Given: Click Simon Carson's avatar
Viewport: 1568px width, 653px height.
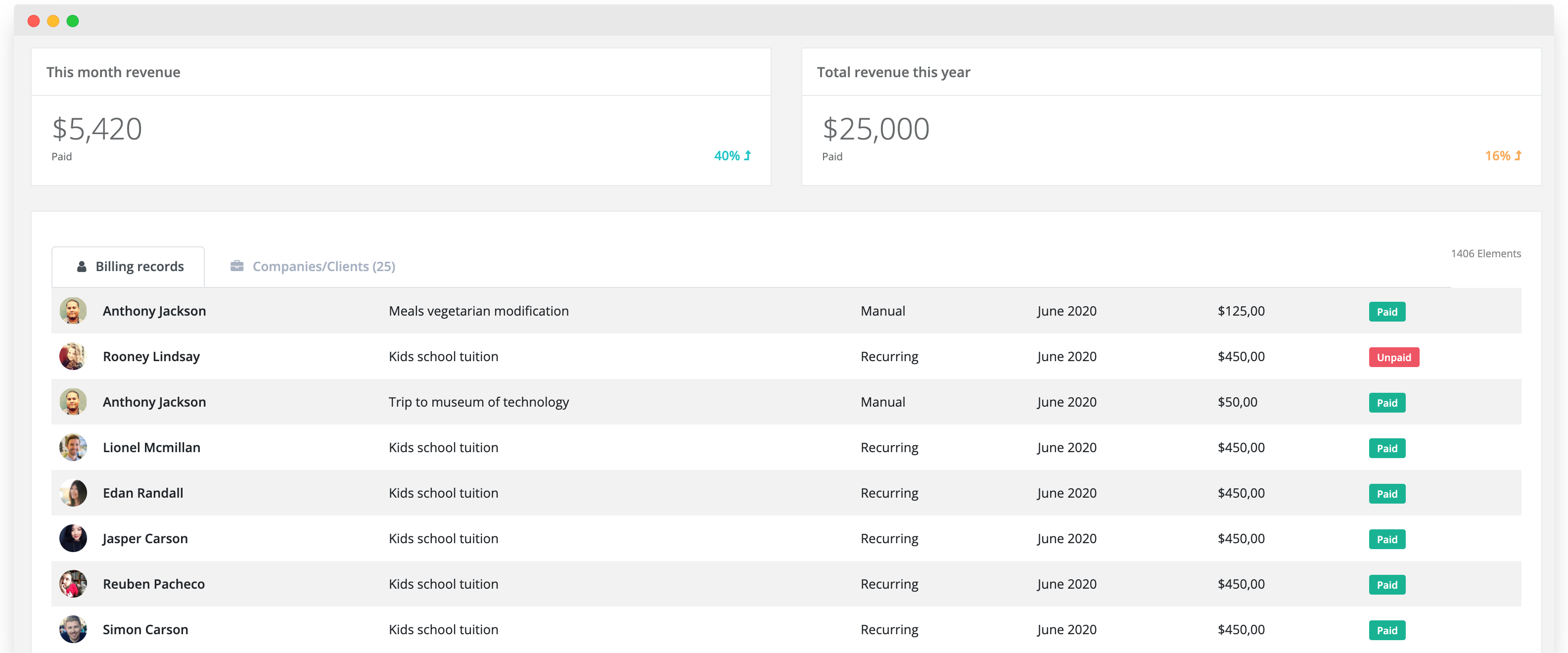Looking at the screenshot, I should coord(73,629).
